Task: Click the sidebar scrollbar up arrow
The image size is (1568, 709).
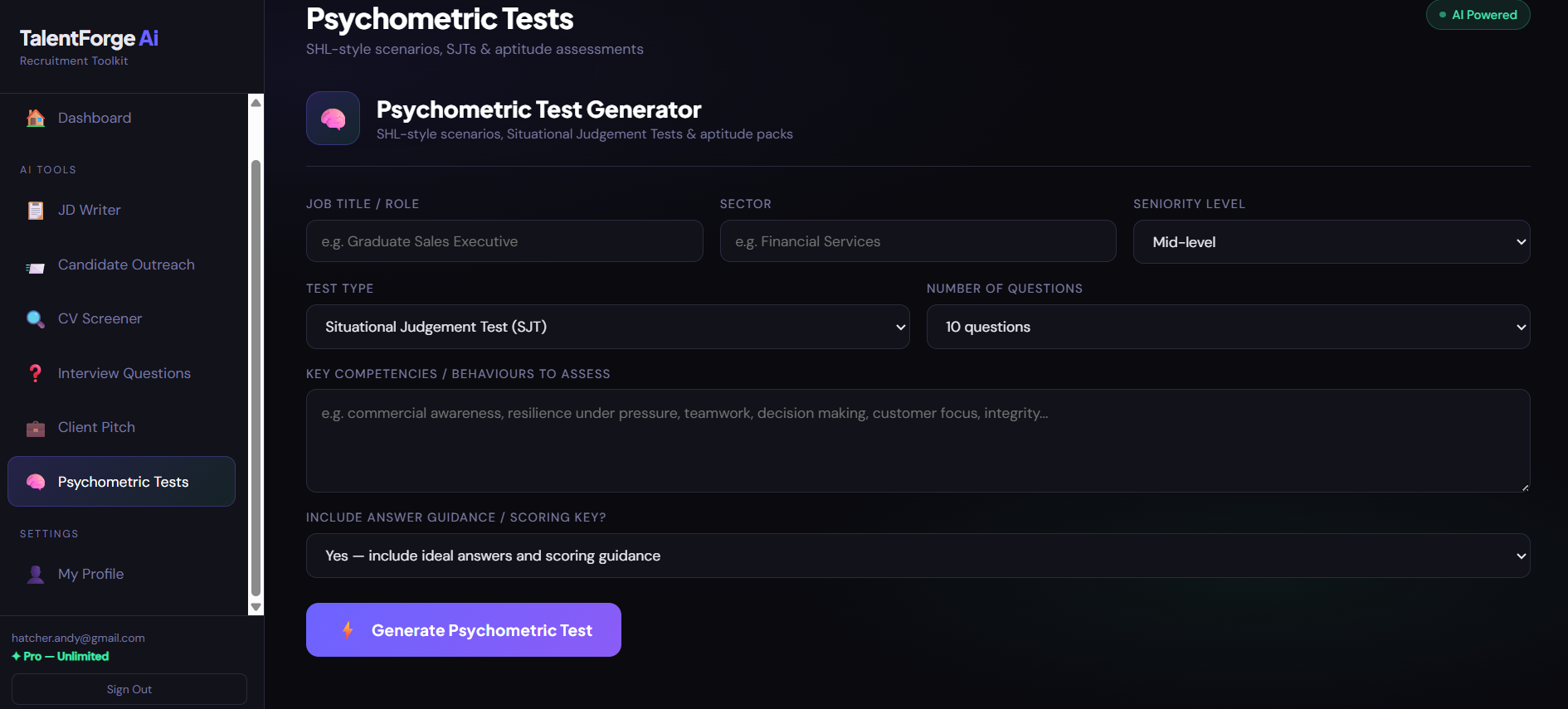Action: pos(256,103)
